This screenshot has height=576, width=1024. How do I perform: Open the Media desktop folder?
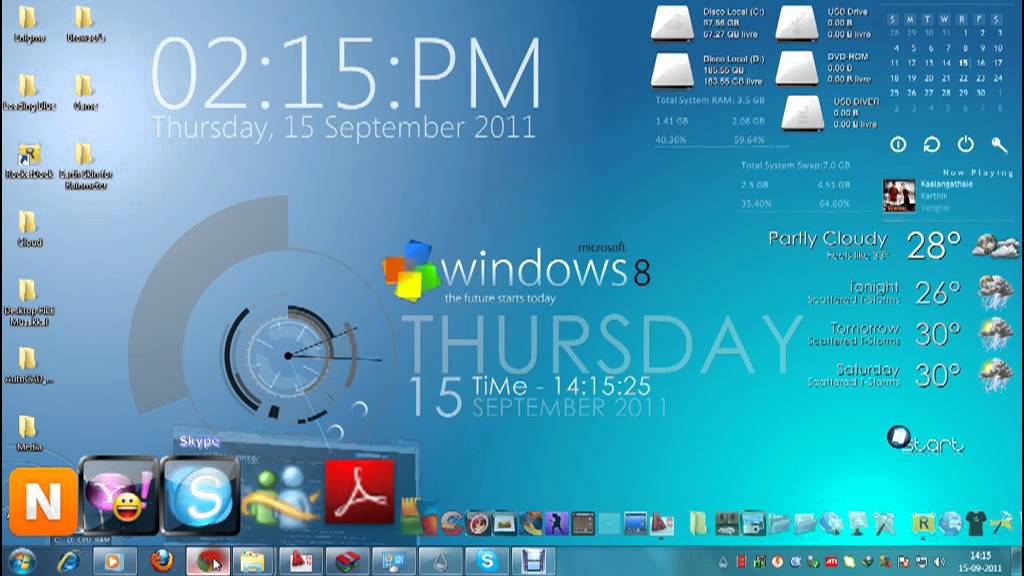point(29,434)
